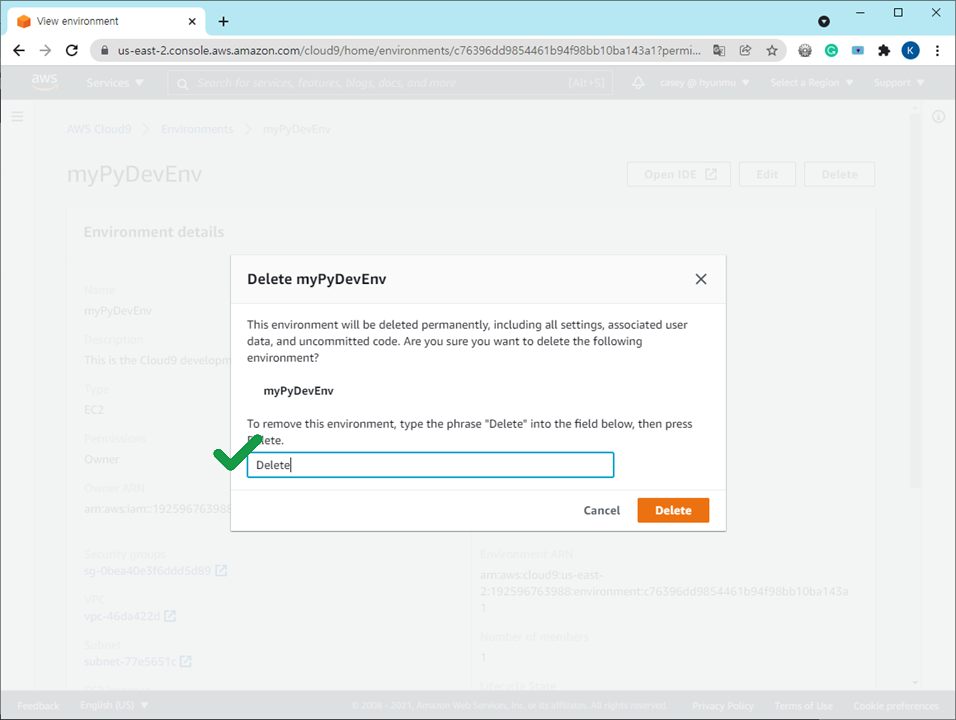This screenshot has height=720, width=956.
Task: Focus the Delete confirmation text field
Action: [430, 465]
